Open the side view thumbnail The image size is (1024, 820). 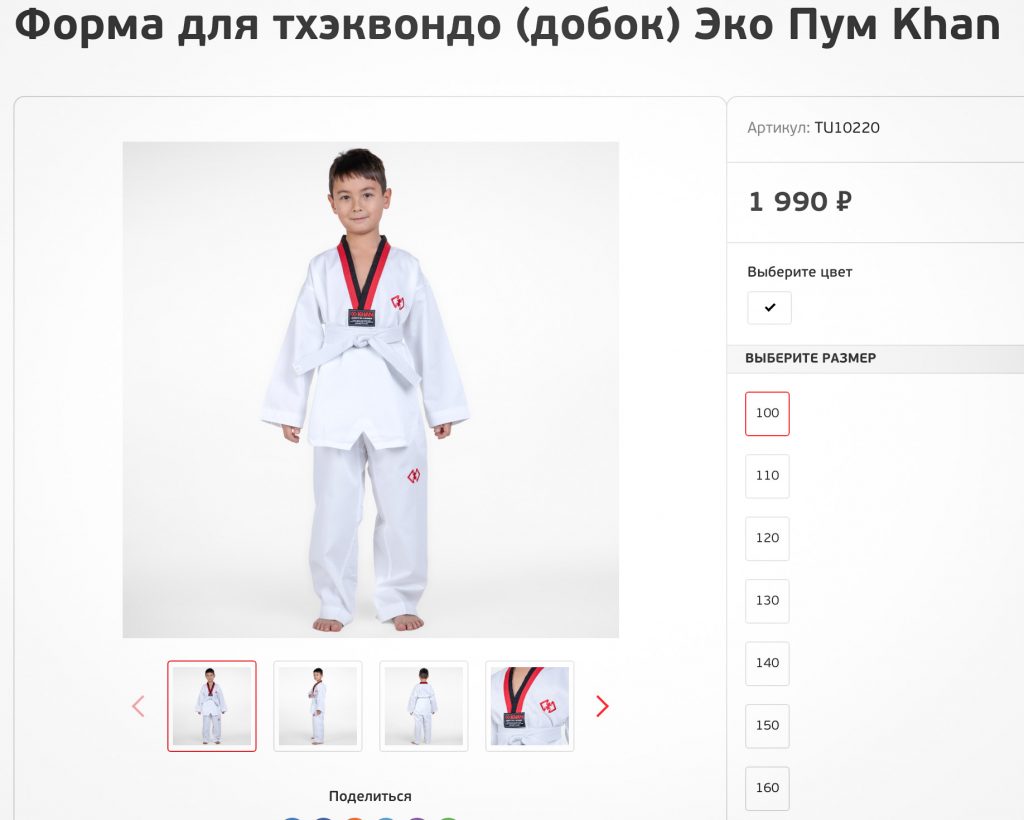pyautogui.click(x=317, y=706)
